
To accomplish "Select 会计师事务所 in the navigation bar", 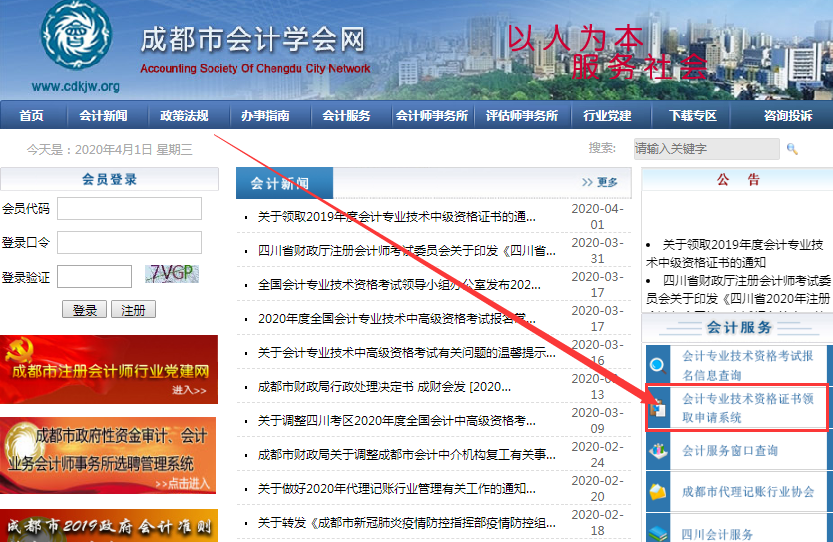I will coord(431,116).
